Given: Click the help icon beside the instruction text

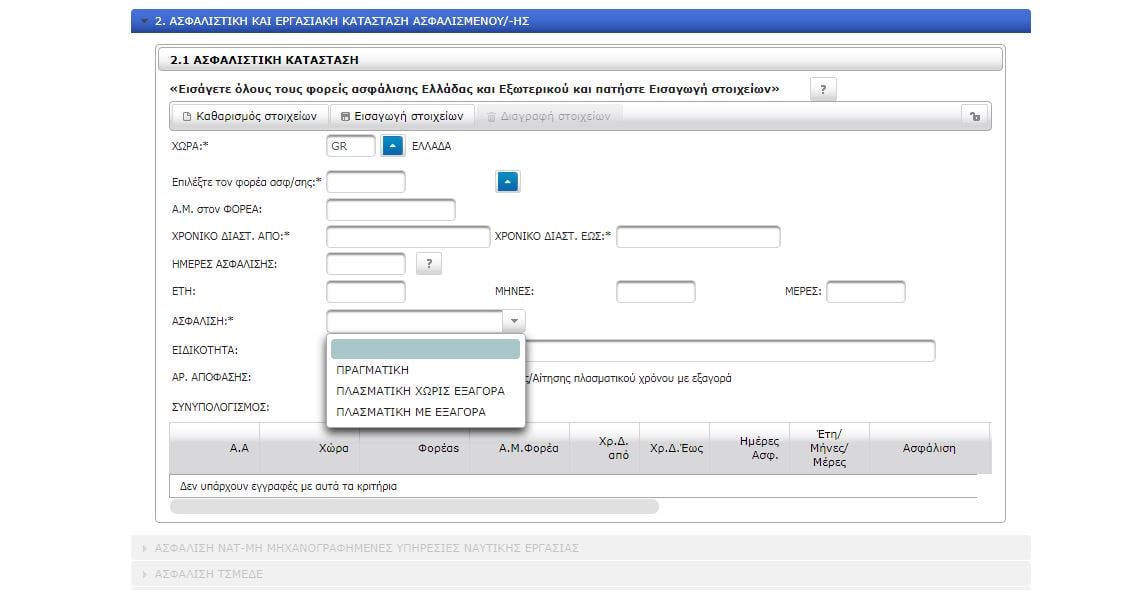Looking at the screenshot, I should coord(822,89).
